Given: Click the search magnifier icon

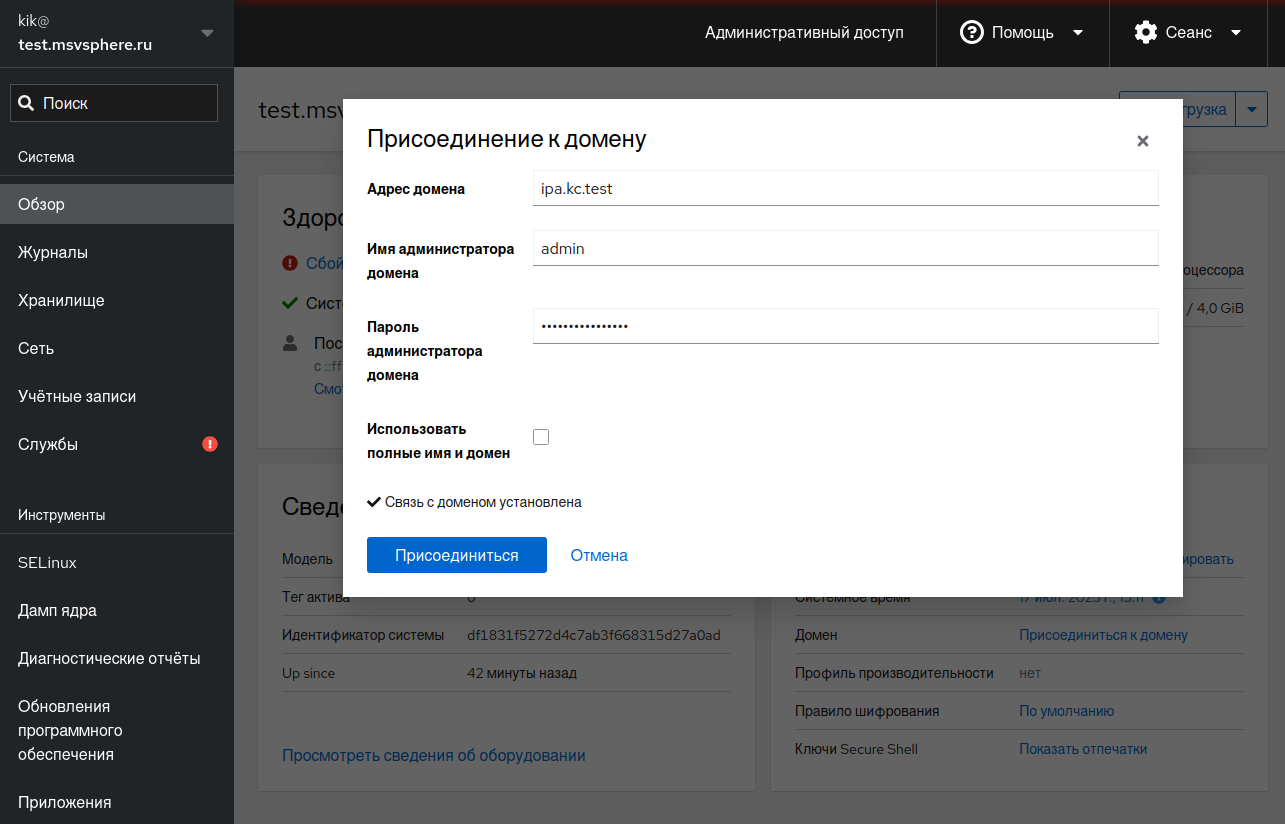Looking at the screenshot, I should tap(27, 103).
